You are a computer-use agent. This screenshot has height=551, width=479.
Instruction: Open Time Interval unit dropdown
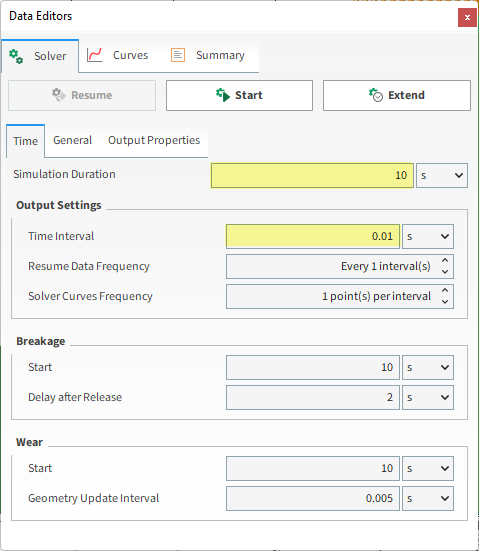click(428, 236)
